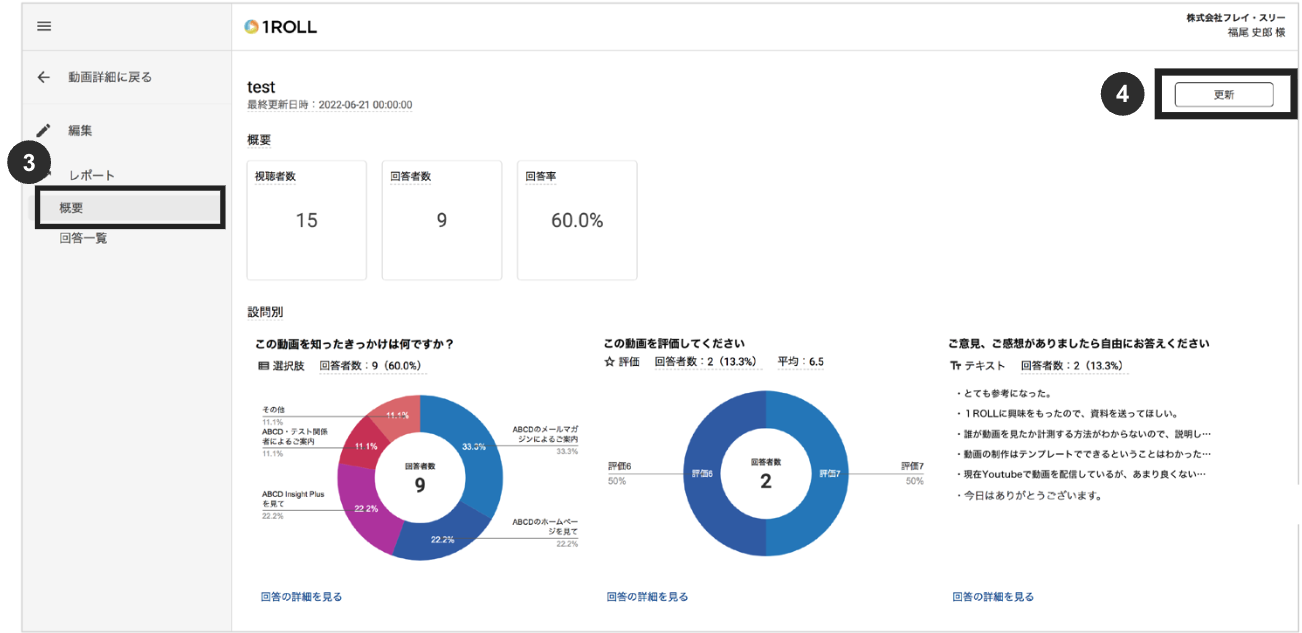Open 回答の詳細を見る under the first question chart
The height and width of the screenshot is (633, 1302).
point(303,596)
